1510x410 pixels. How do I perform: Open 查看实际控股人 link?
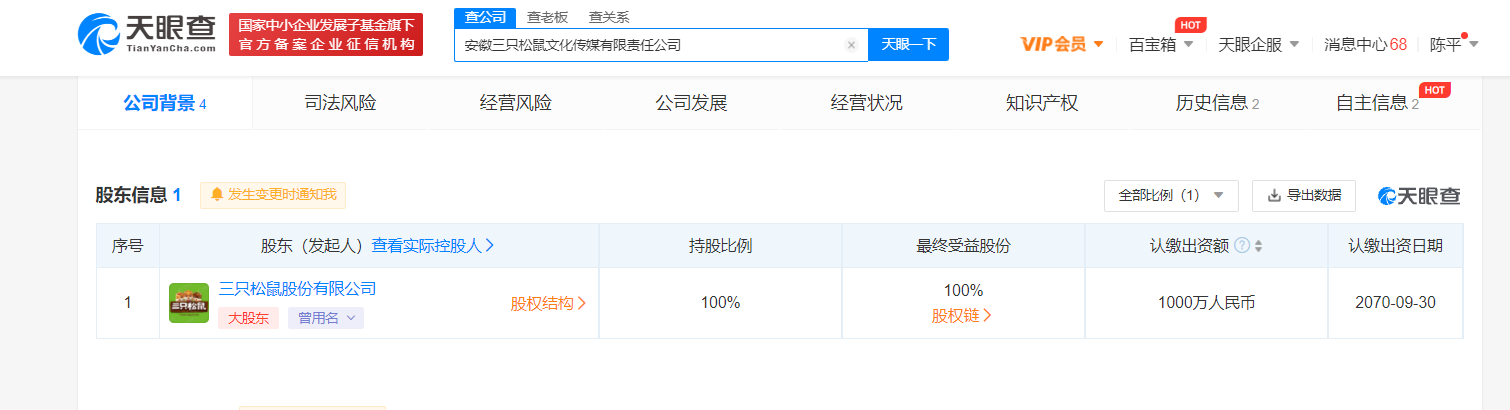pyautogui.click(x=433, y=245)
